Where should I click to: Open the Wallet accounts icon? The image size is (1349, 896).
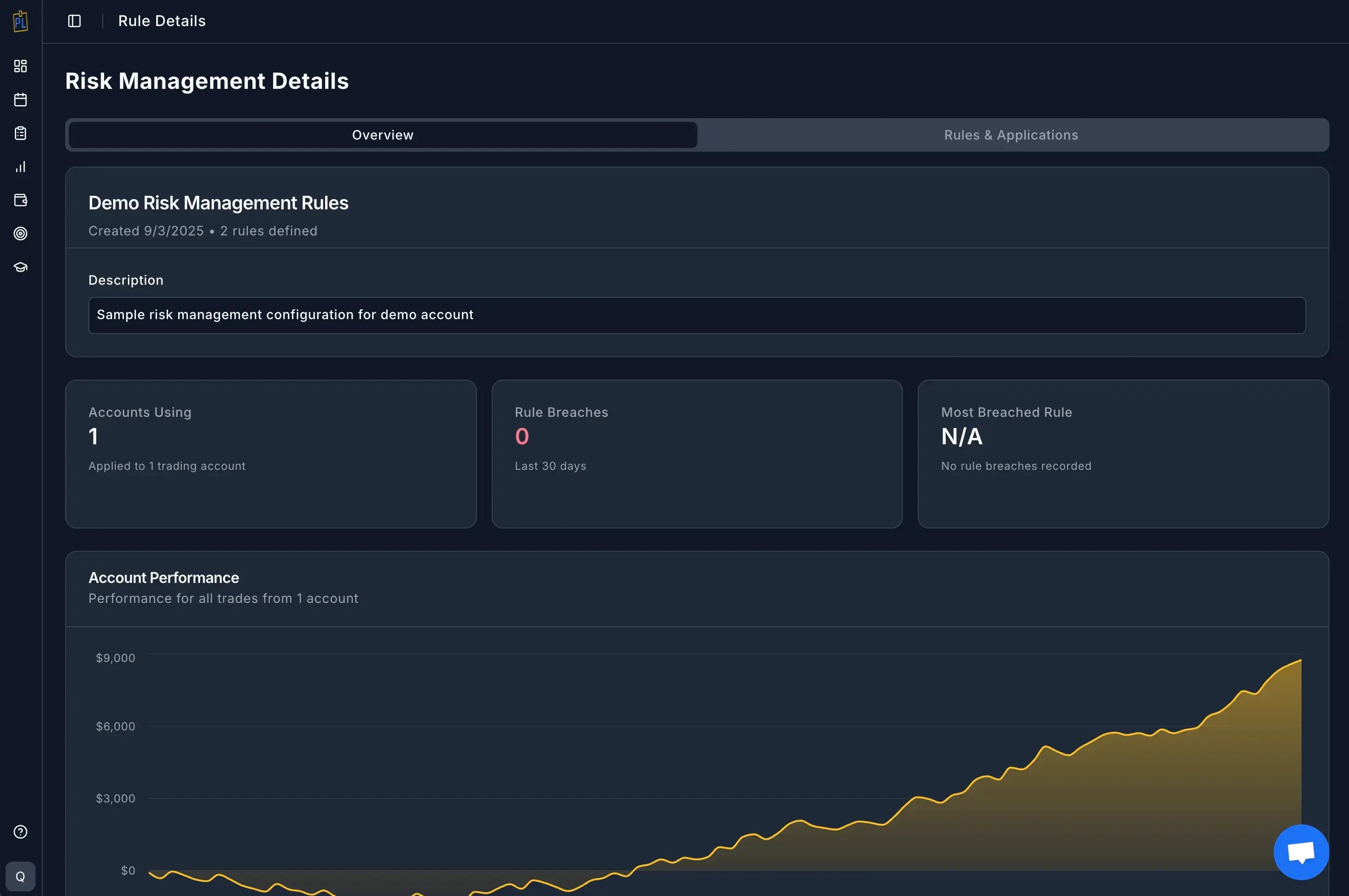tap(20, 200)
